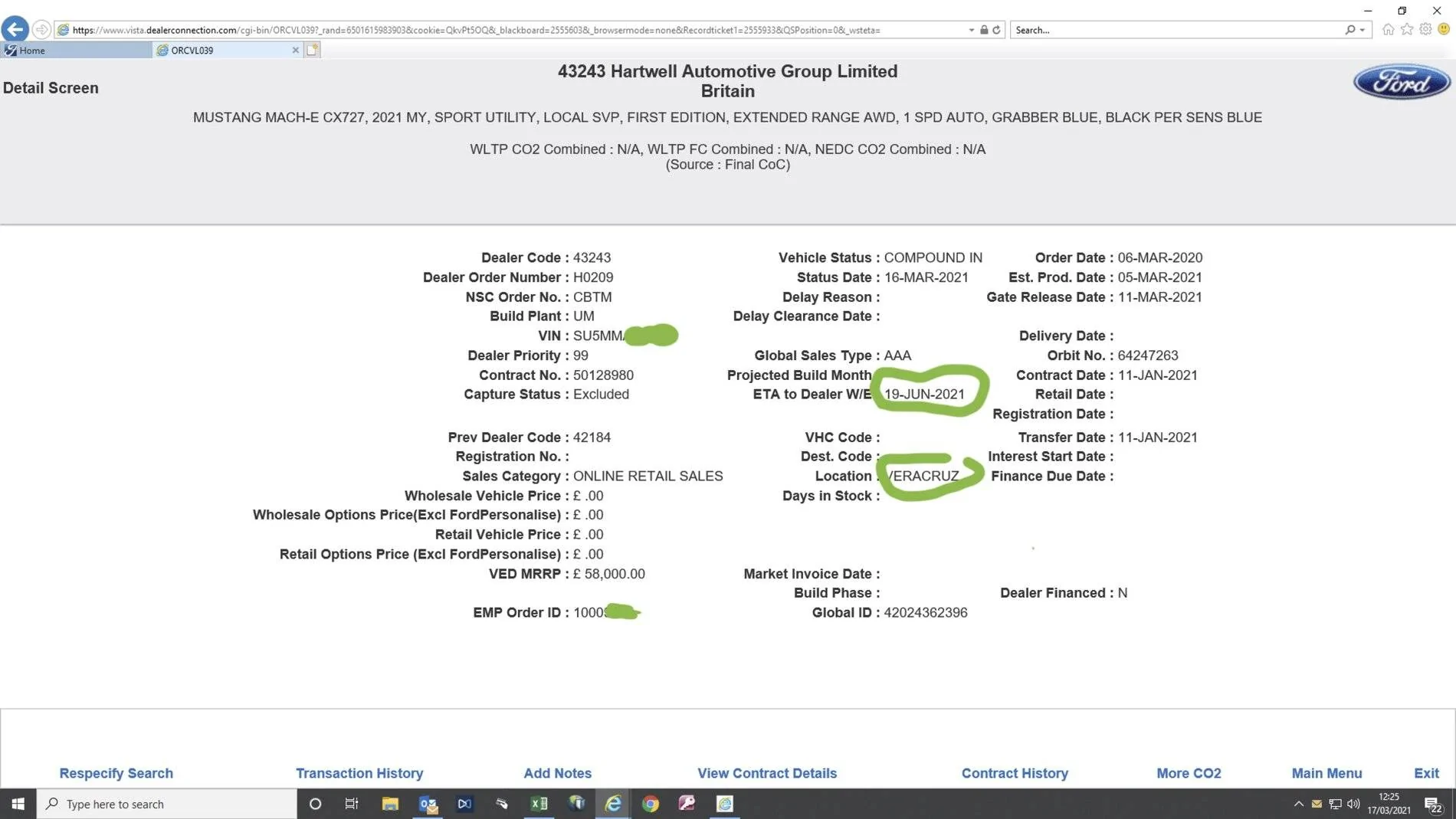Open the globe-shield taskbar app icon
1456x819 pixels.
(x=576, y=804)
